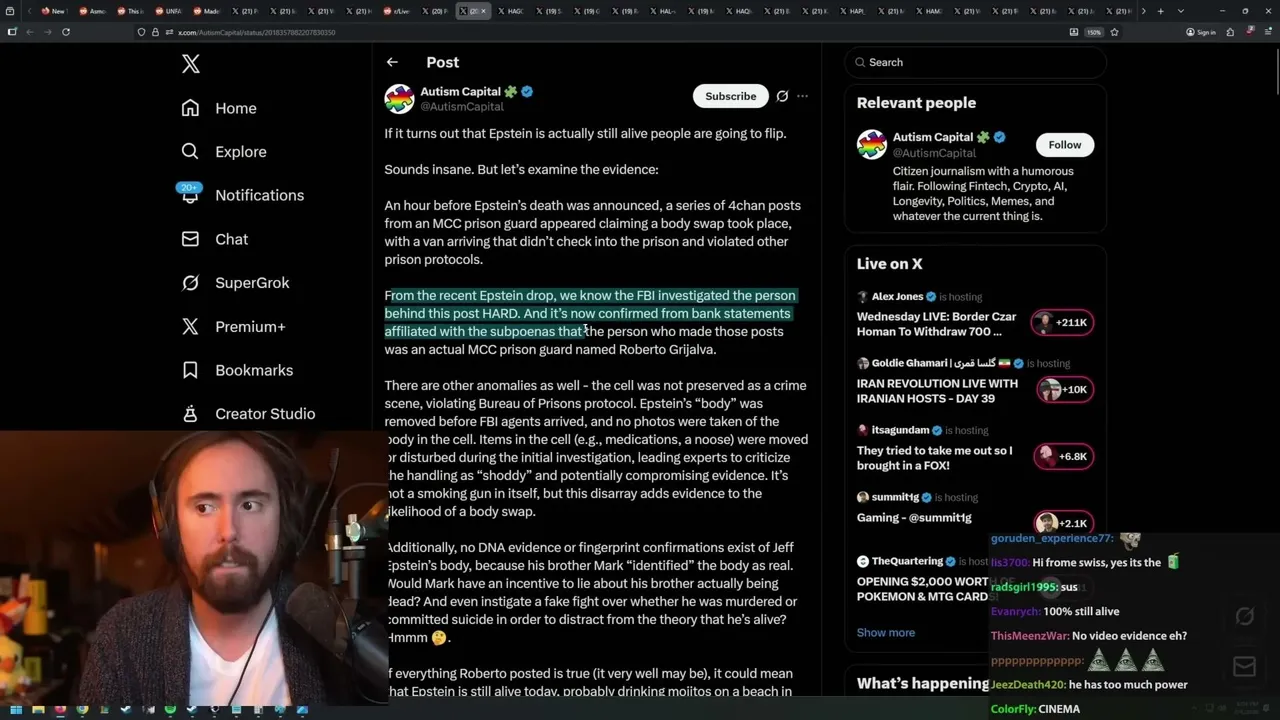1280x720 pixels.
Task: Open the Bookmarks icon
Action: pos(190,370)
